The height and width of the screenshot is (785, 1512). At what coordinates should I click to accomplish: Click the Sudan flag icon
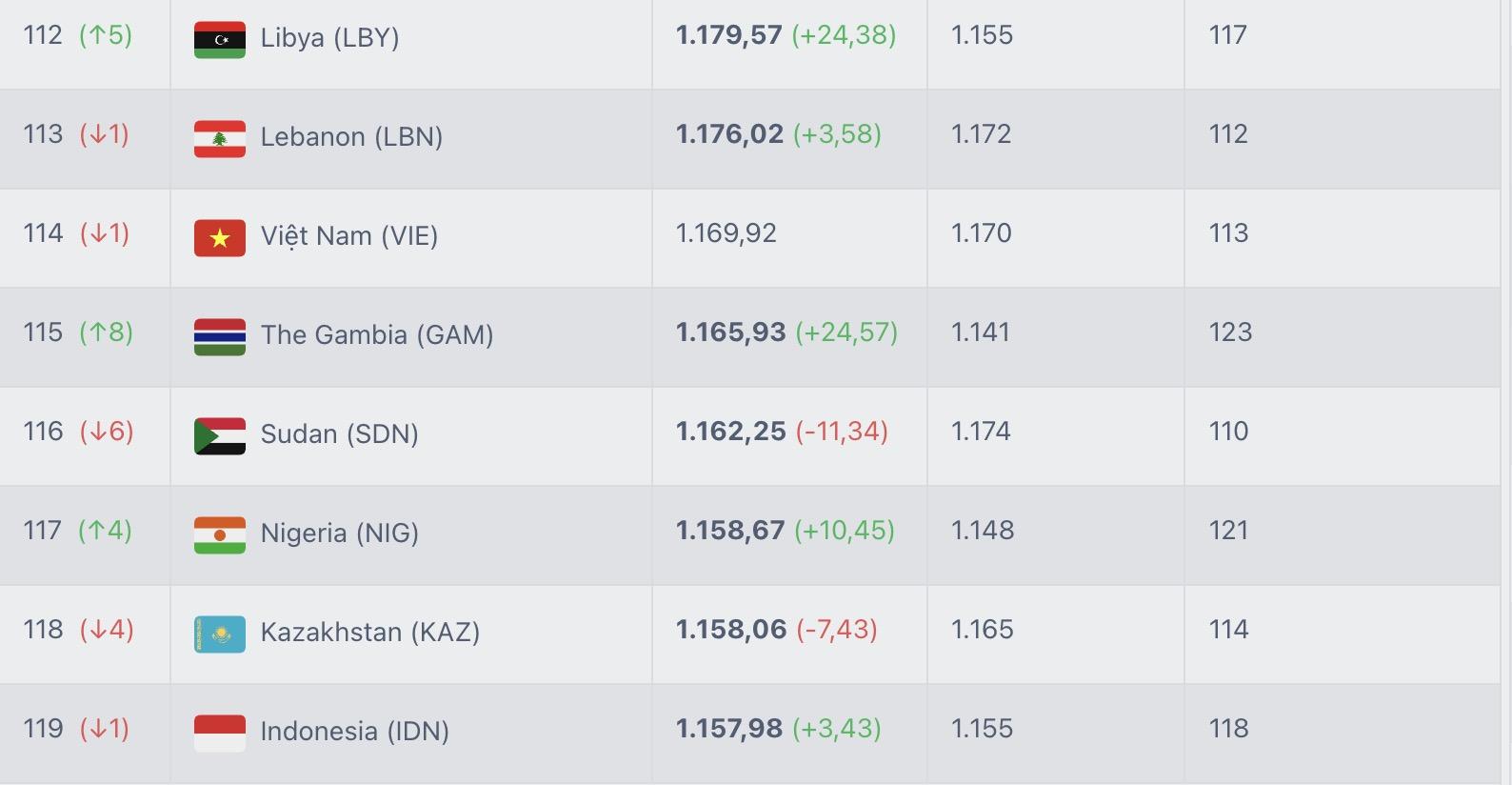pos(220,436)
